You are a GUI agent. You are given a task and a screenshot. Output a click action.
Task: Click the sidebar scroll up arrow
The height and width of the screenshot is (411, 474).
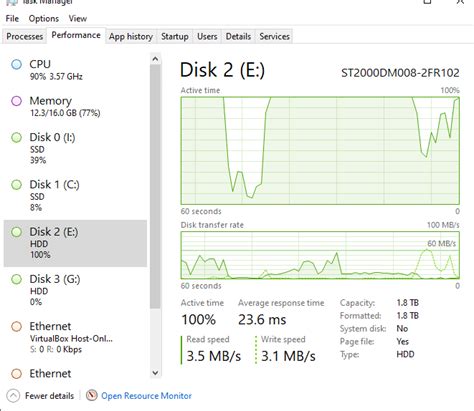[x=155, y=59]
